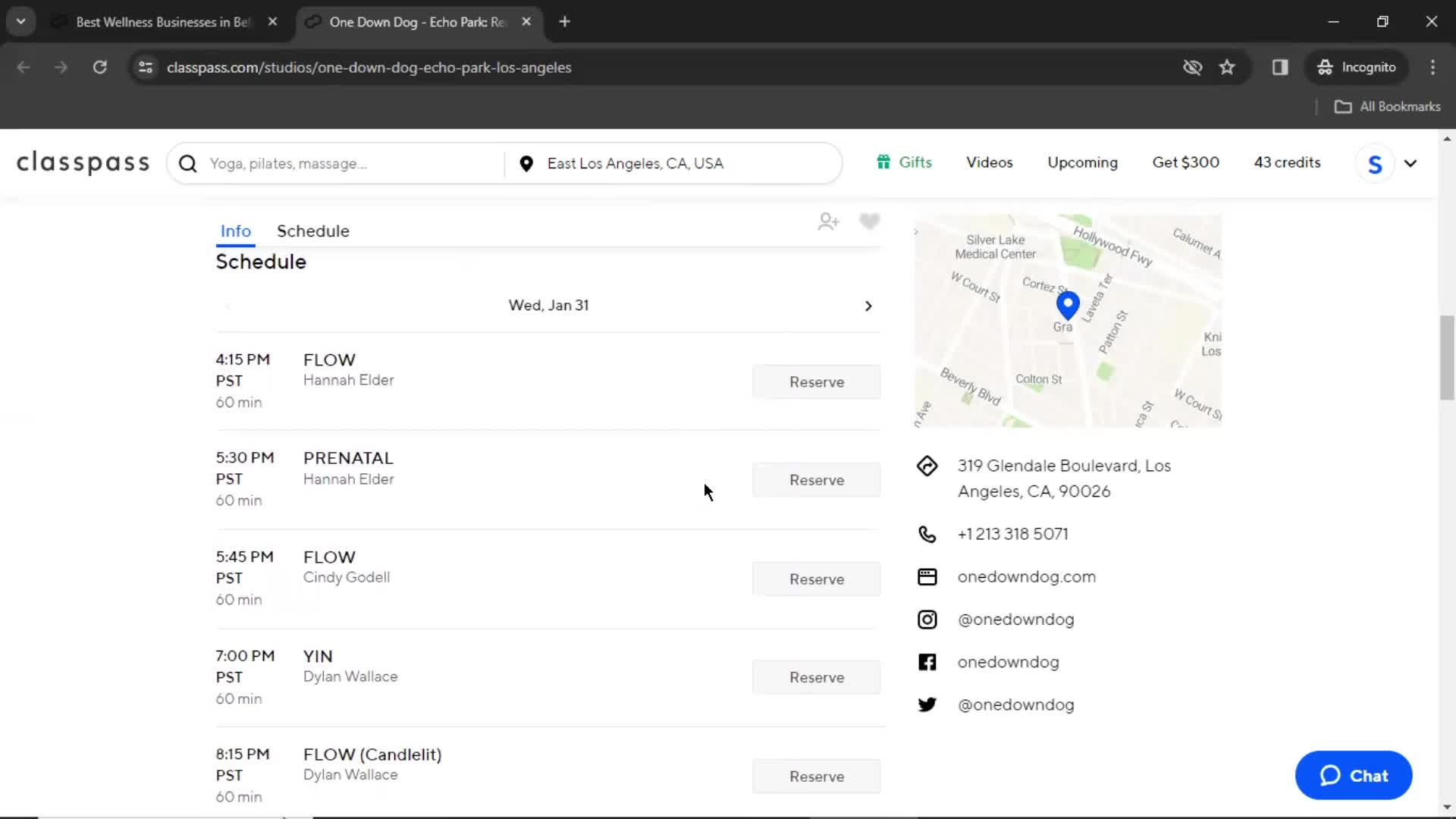
Task: Go back to previous page
Action: pos(24,67)
